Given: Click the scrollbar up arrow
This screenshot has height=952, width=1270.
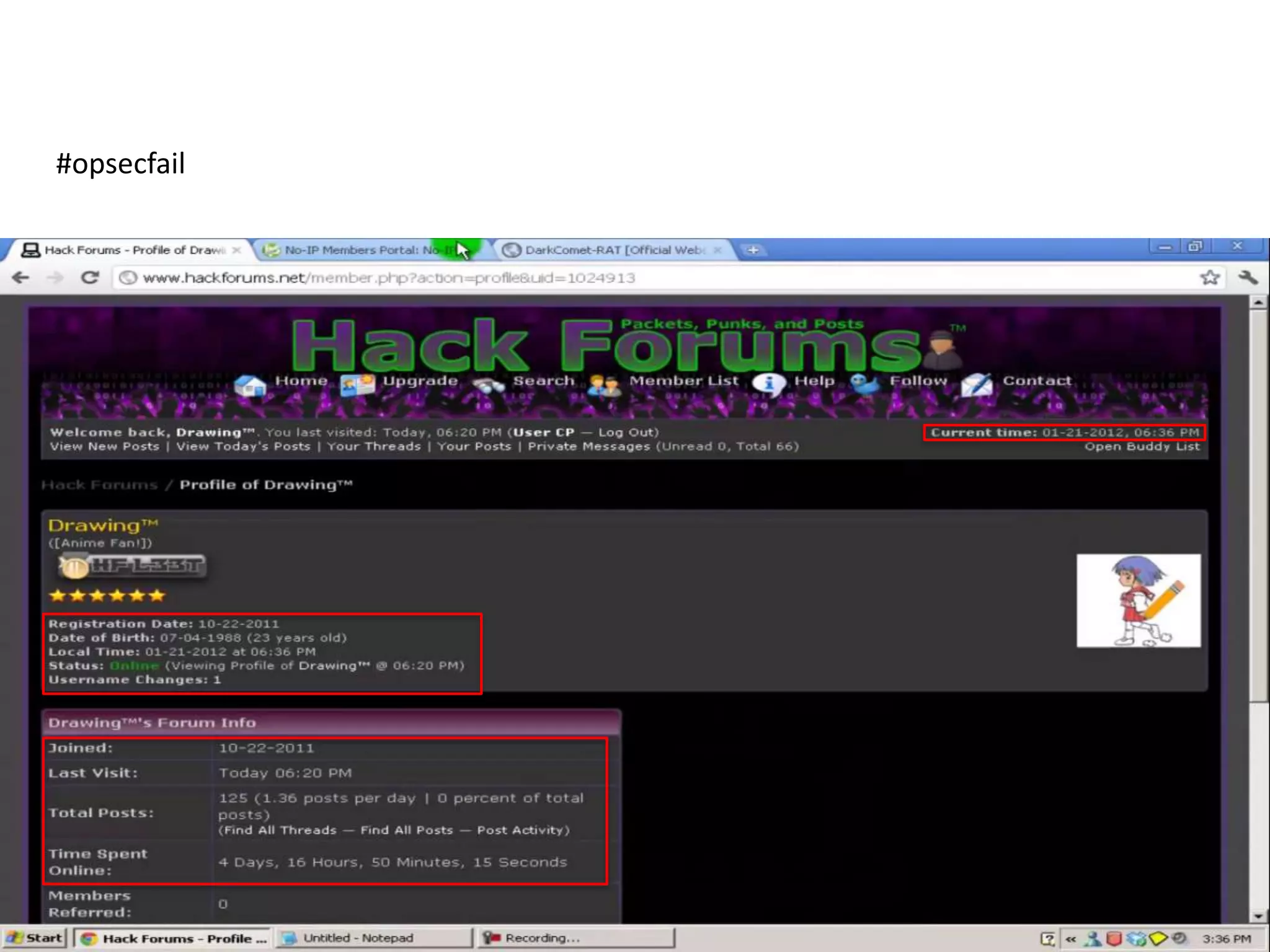Looking at the screenshot, I should click(1258, 302).
